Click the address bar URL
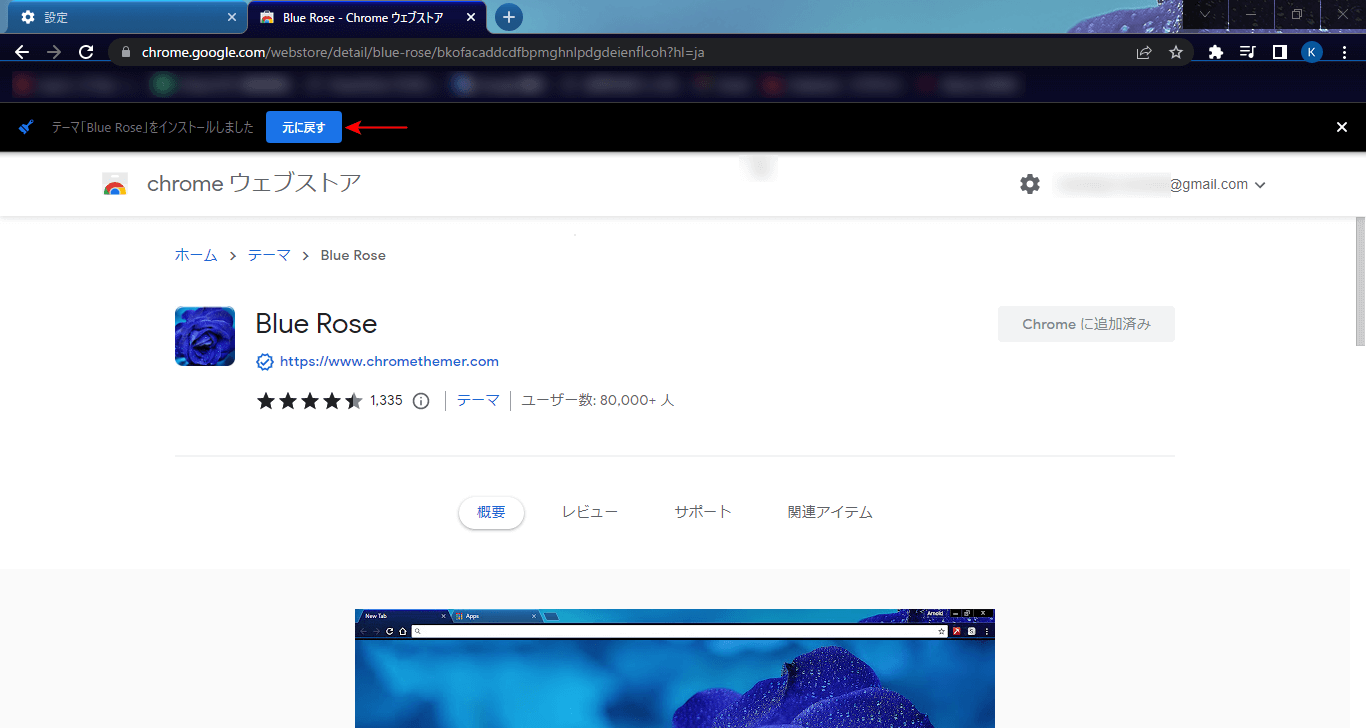Viewport: 1366px width, 728px height. click(423, 52)
